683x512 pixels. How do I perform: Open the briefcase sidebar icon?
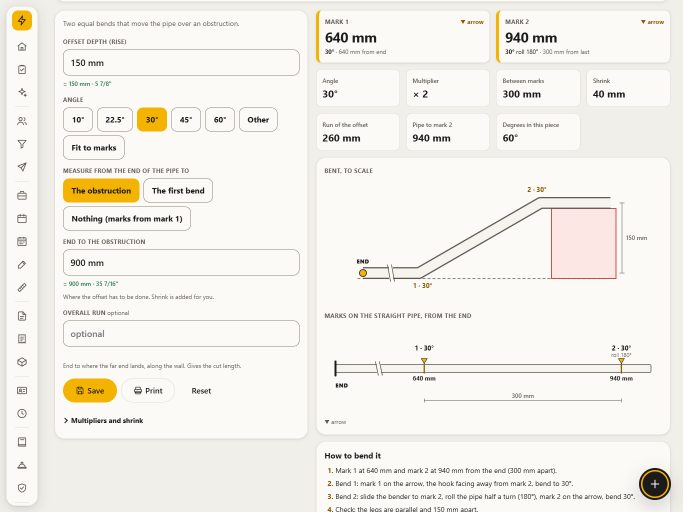click(x=22, y=196)
